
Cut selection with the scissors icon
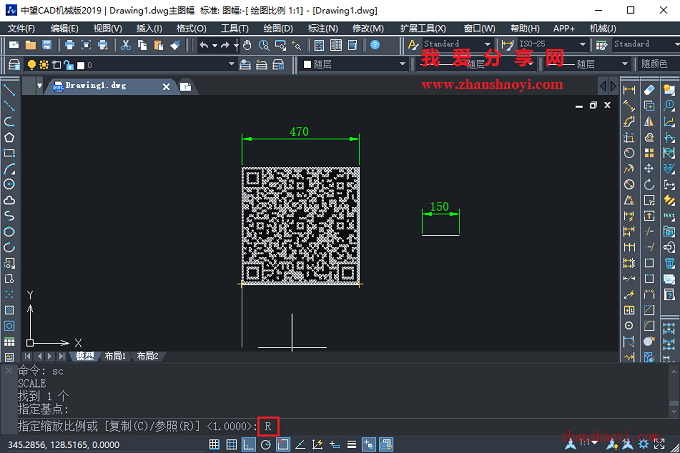[x=126, y=45]
